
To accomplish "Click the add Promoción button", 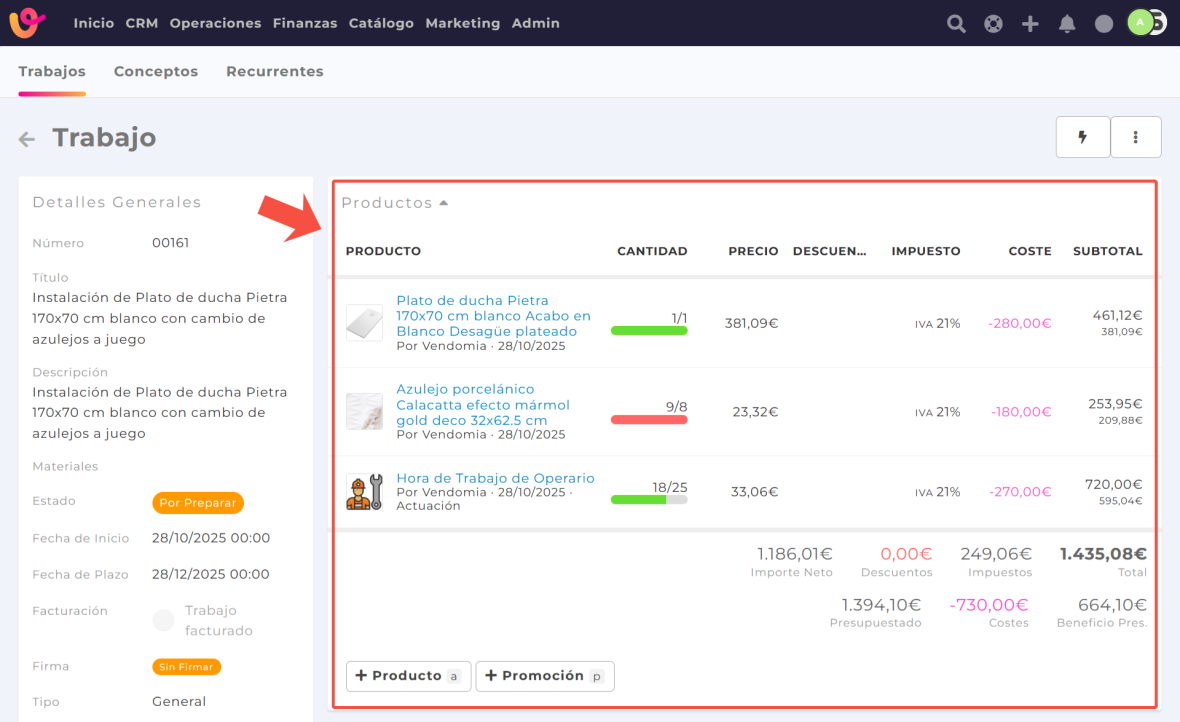I will (544, 676).
